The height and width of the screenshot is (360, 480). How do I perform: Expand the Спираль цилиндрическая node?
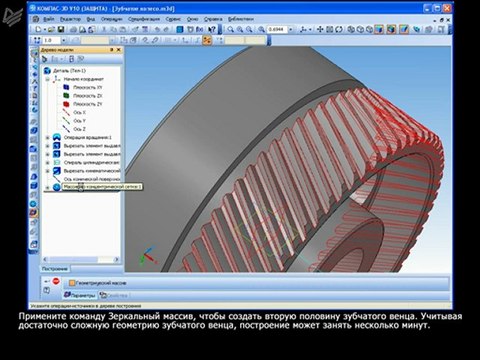point(47,162)
